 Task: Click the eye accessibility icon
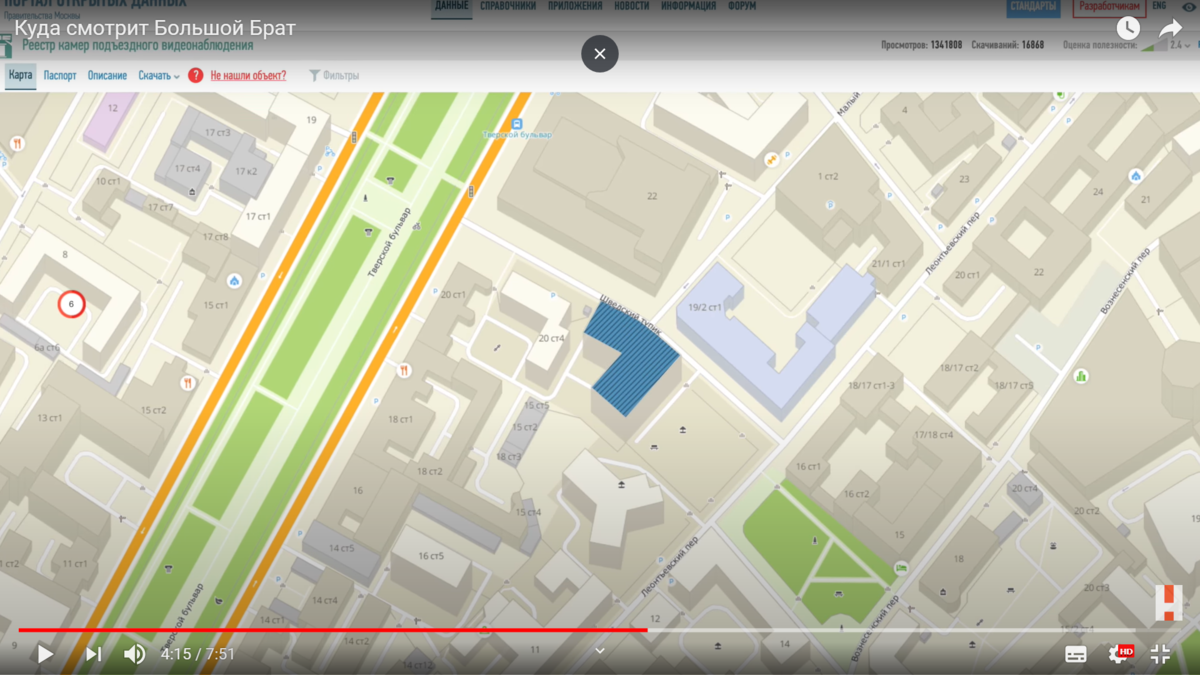tap(1188, 7)
